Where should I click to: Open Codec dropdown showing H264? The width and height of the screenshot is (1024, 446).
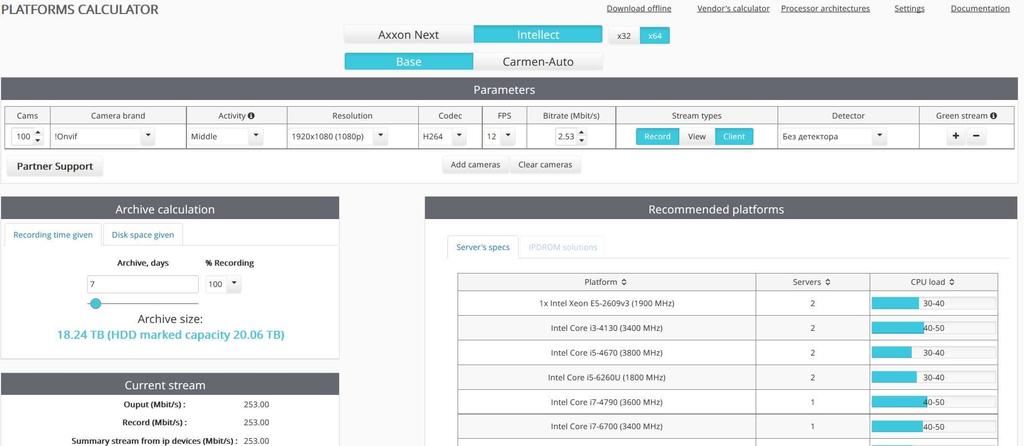443,136
